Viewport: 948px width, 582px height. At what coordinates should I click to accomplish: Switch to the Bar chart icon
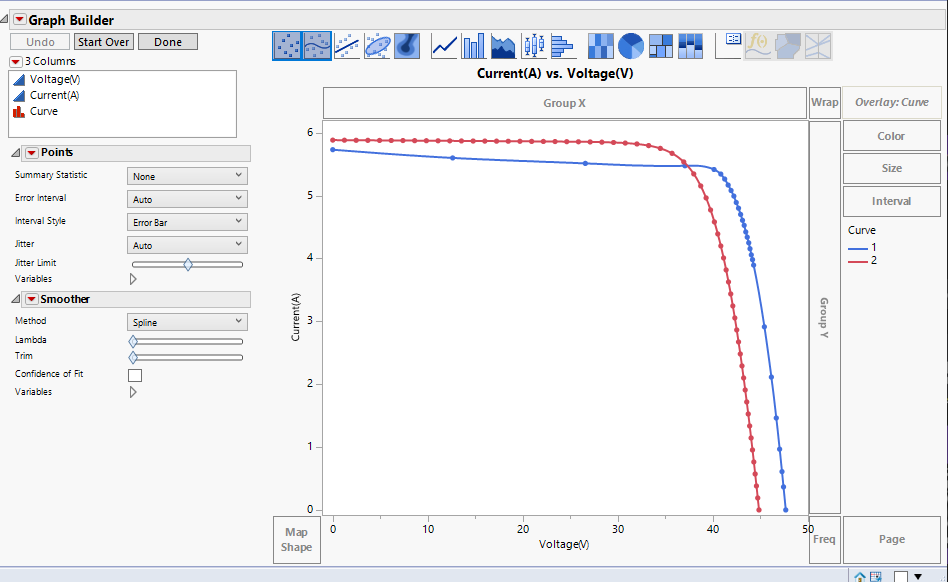coord(473,46)
